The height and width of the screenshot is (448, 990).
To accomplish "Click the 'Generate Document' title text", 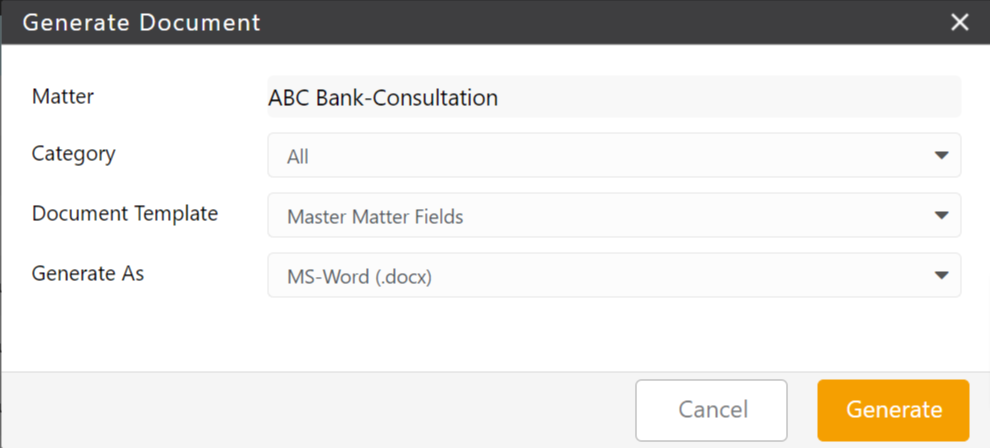I will coord(141,22).
